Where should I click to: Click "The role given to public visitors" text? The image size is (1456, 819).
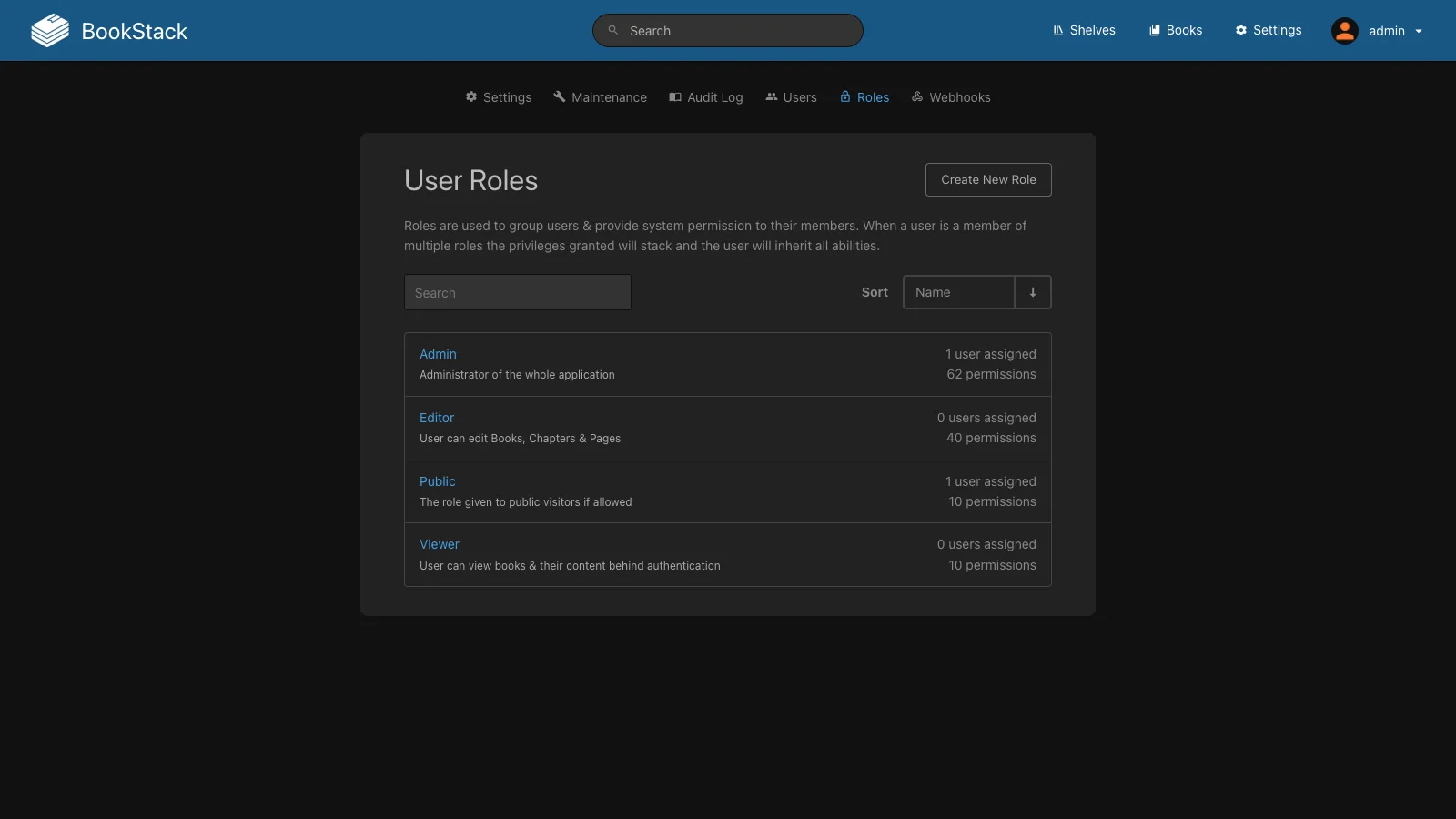click(x=525, y=502)
